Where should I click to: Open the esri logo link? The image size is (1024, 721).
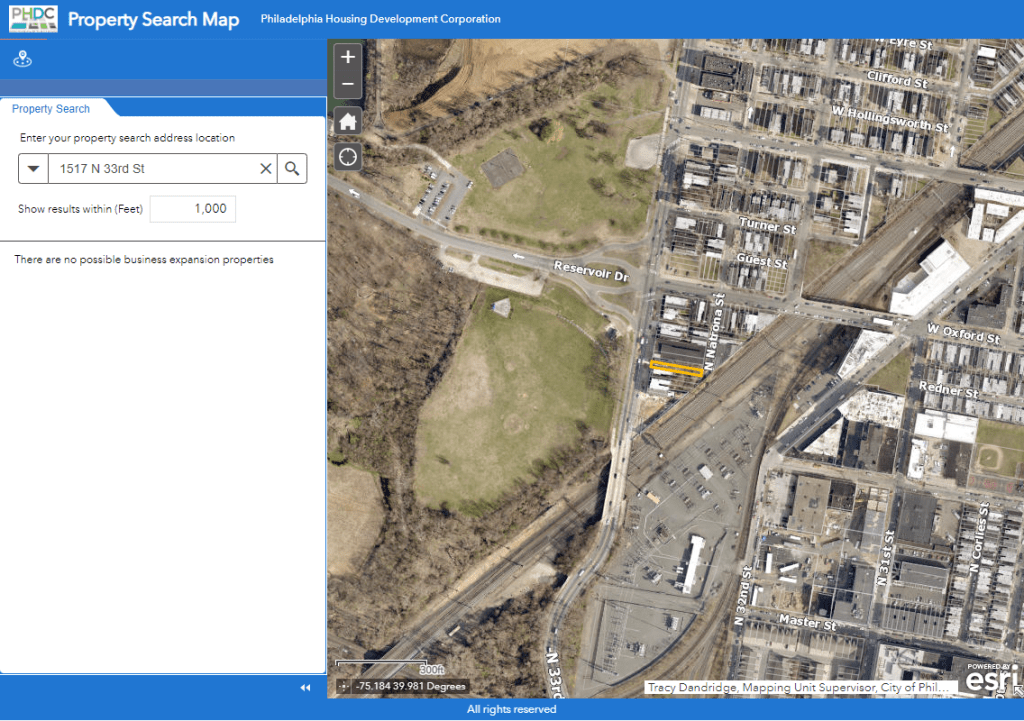[990, 679]
